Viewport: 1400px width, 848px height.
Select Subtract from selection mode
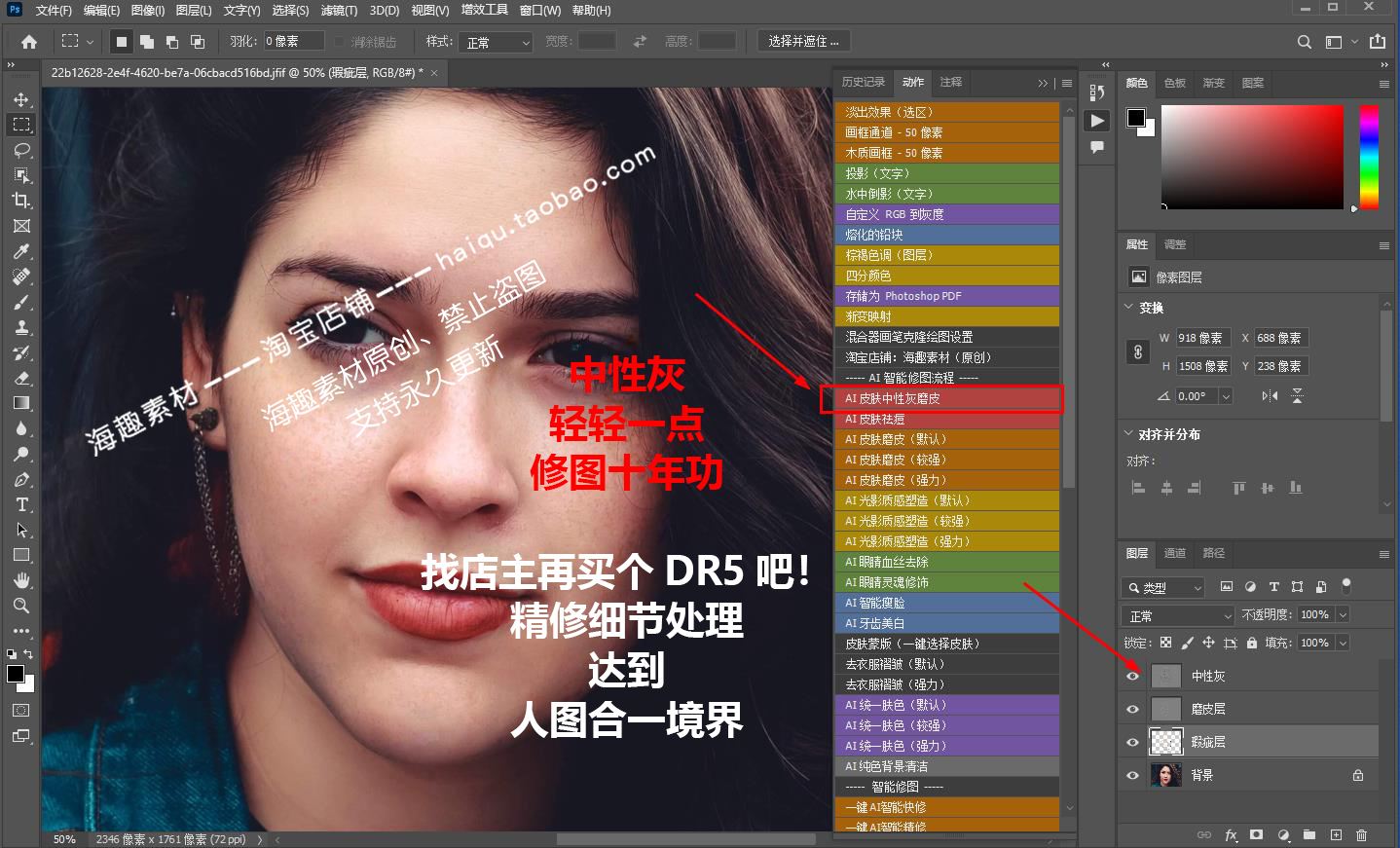(172, 42)
